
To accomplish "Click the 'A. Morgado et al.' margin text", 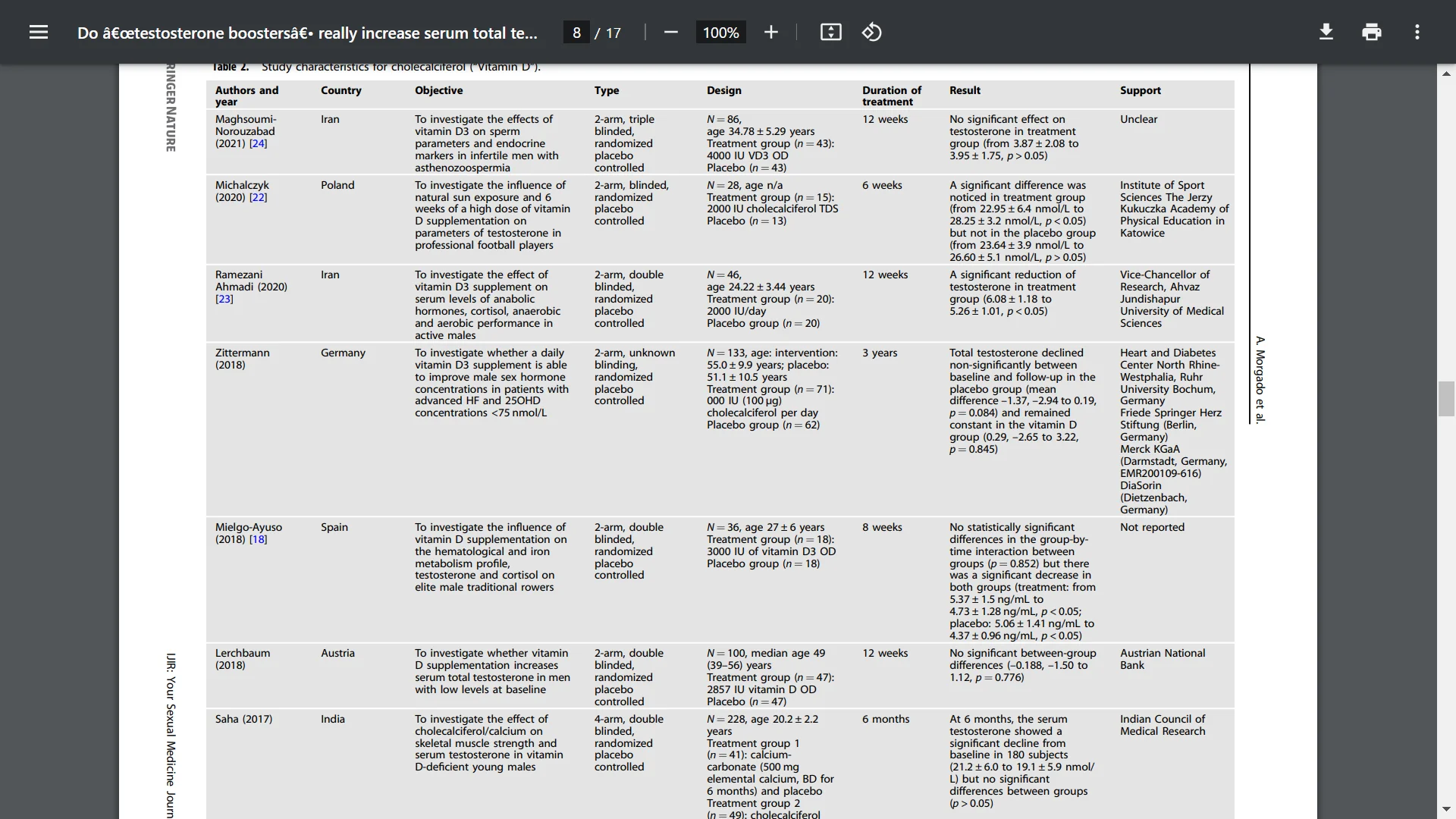I will click(x=1260, y=379).
